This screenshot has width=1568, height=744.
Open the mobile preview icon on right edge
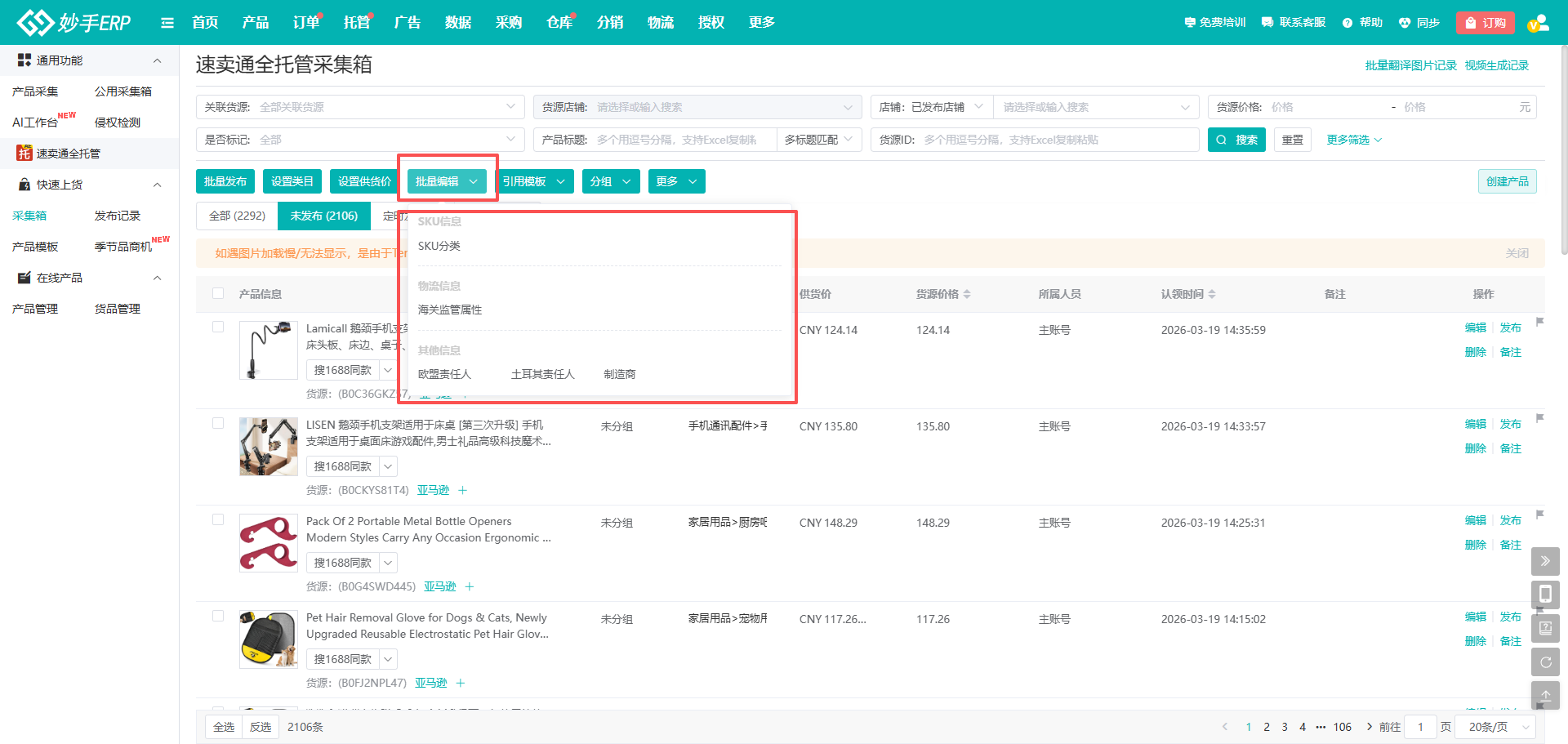pyautogui.click(x=1545, y=595)
